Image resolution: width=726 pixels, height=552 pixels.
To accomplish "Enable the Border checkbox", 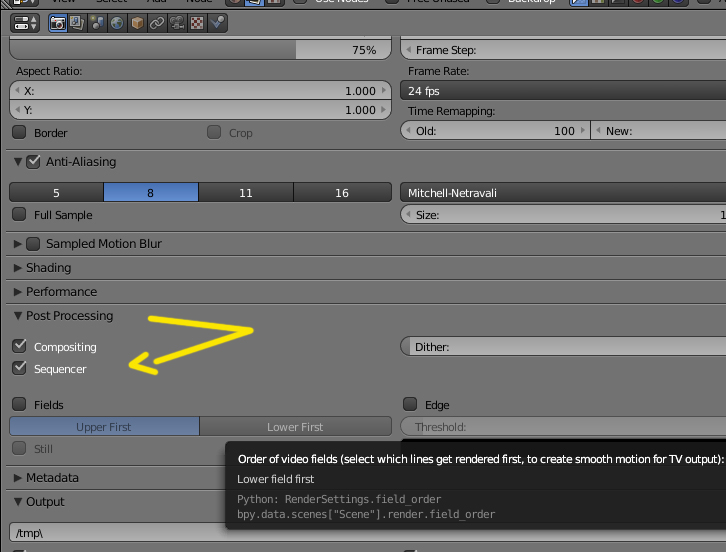I will pos(19,132).
